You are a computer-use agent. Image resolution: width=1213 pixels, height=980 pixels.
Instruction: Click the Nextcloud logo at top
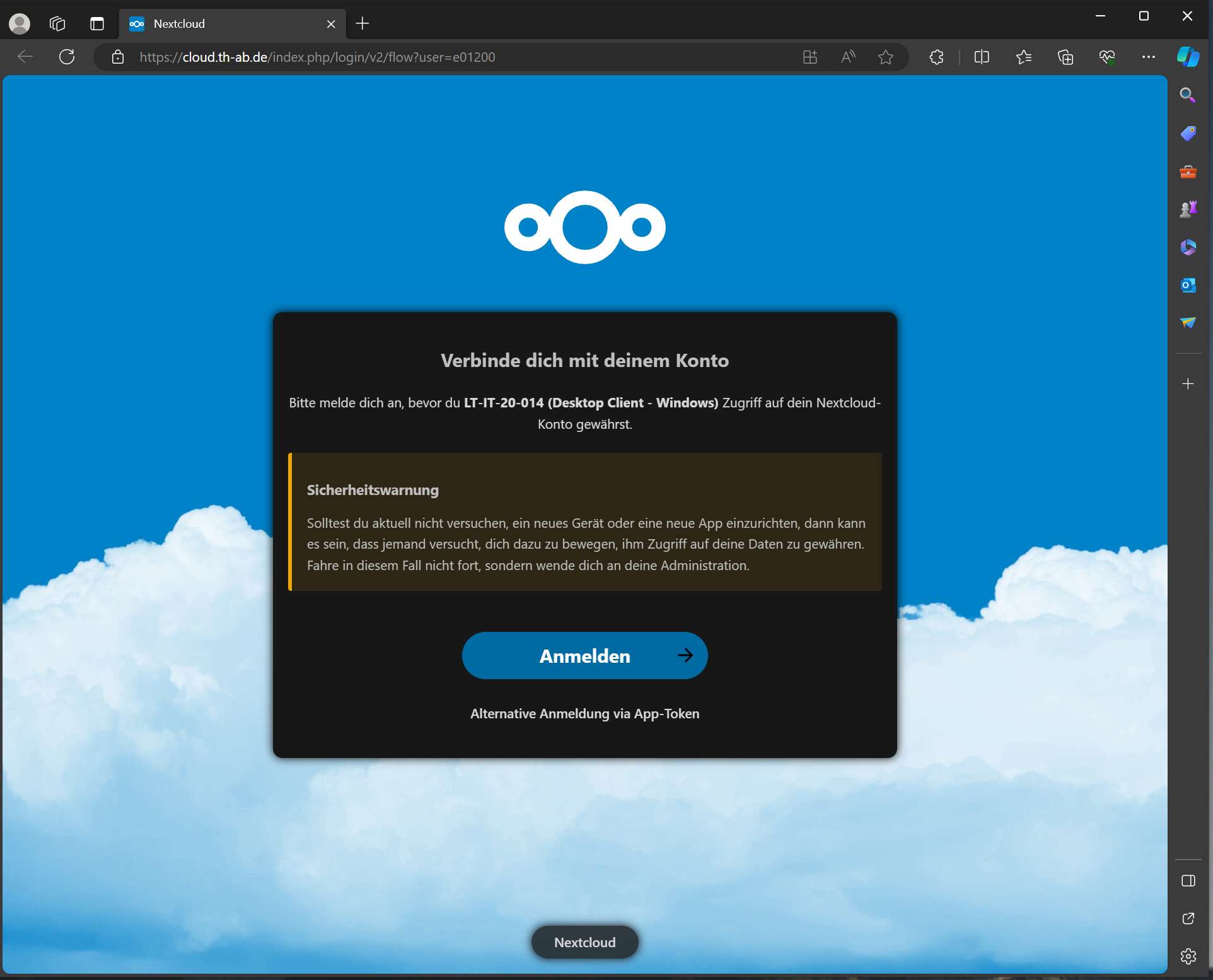pos(584,227)
